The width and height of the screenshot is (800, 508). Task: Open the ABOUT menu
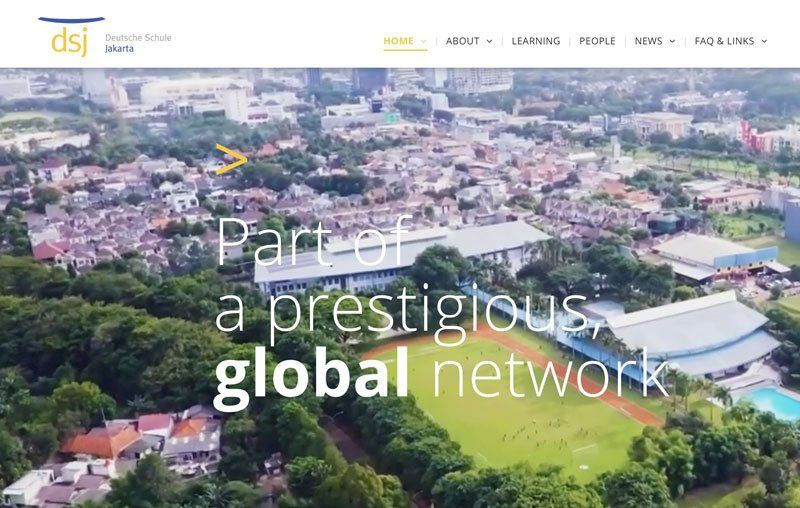[462, 41]
